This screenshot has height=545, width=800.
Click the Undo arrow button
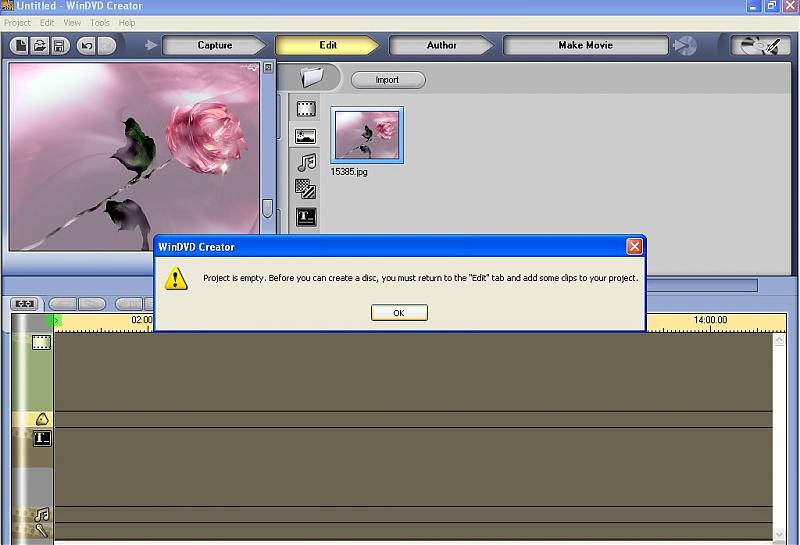click(x=87, y=46)
